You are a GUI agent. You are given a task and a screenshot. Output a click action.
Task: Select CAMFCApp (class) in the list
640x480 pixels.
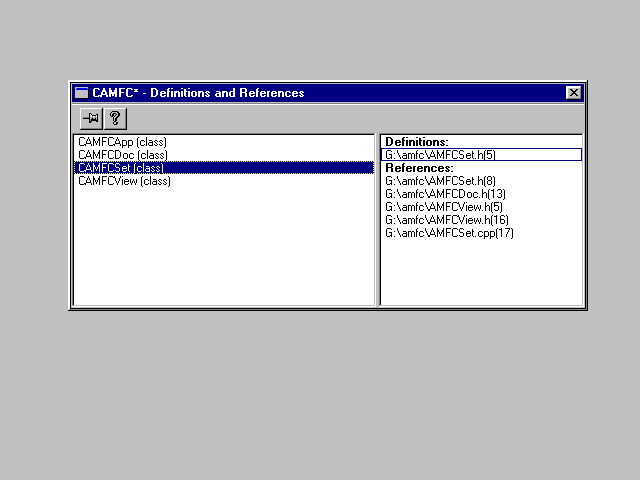click(x=122, y=142)
